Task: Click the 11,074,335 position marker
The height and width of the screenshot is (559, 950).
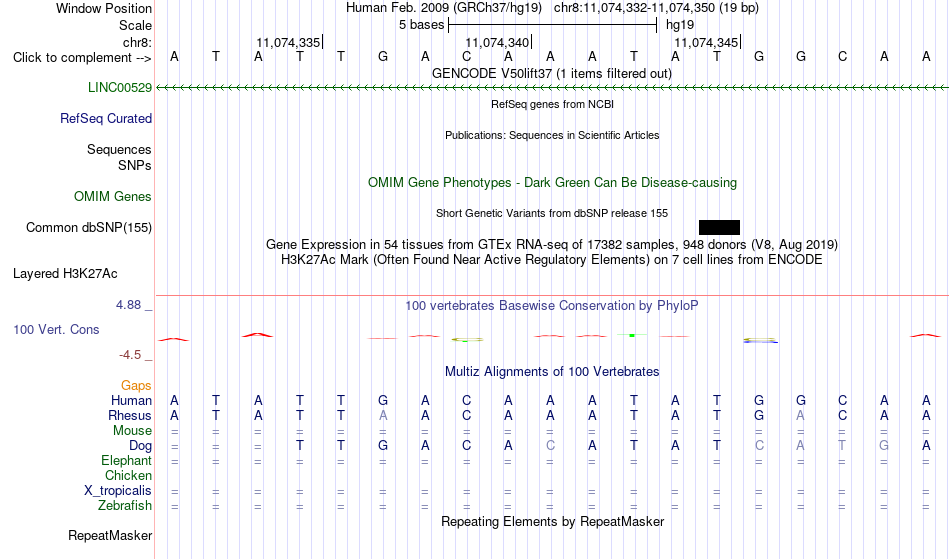Action: click(x=288, y=42)
